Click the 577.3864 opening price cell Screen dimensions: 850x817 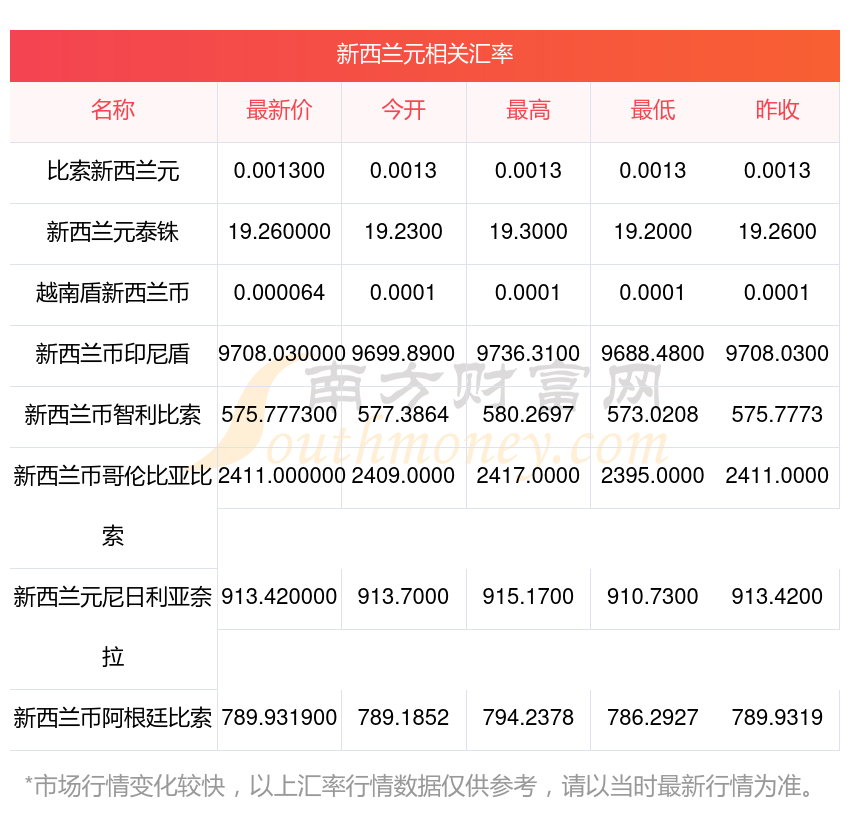(403, 415)
